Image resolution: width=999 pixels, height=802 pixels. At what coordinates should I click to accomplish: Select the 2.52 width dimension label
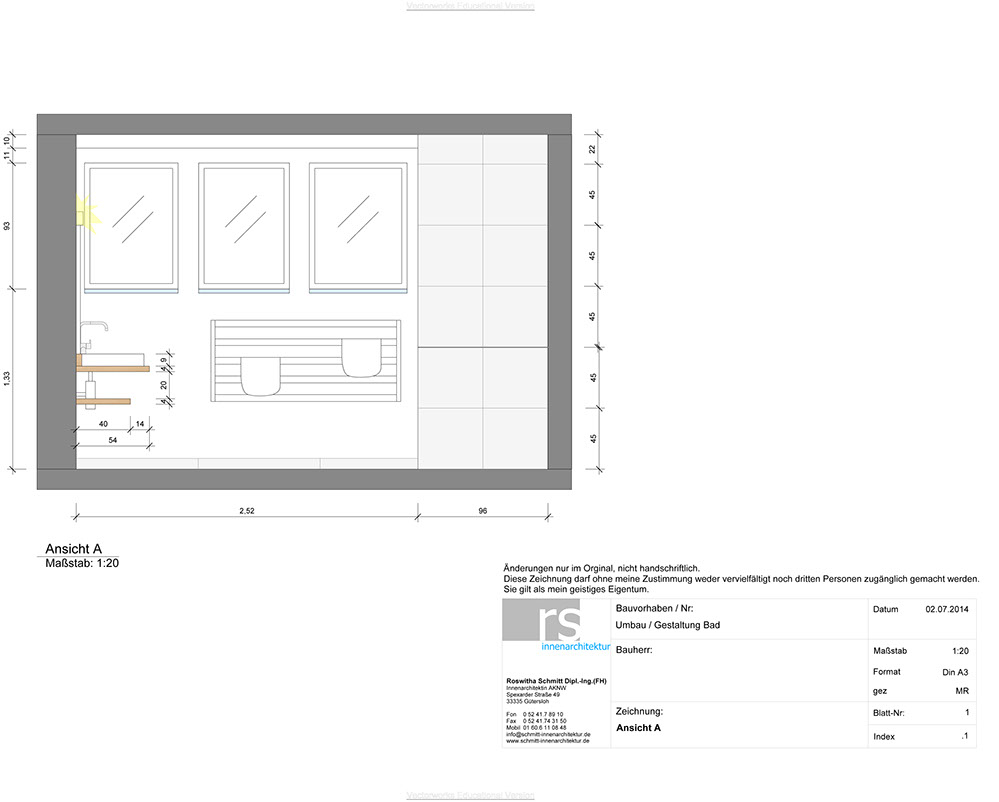tap(247, 510)
